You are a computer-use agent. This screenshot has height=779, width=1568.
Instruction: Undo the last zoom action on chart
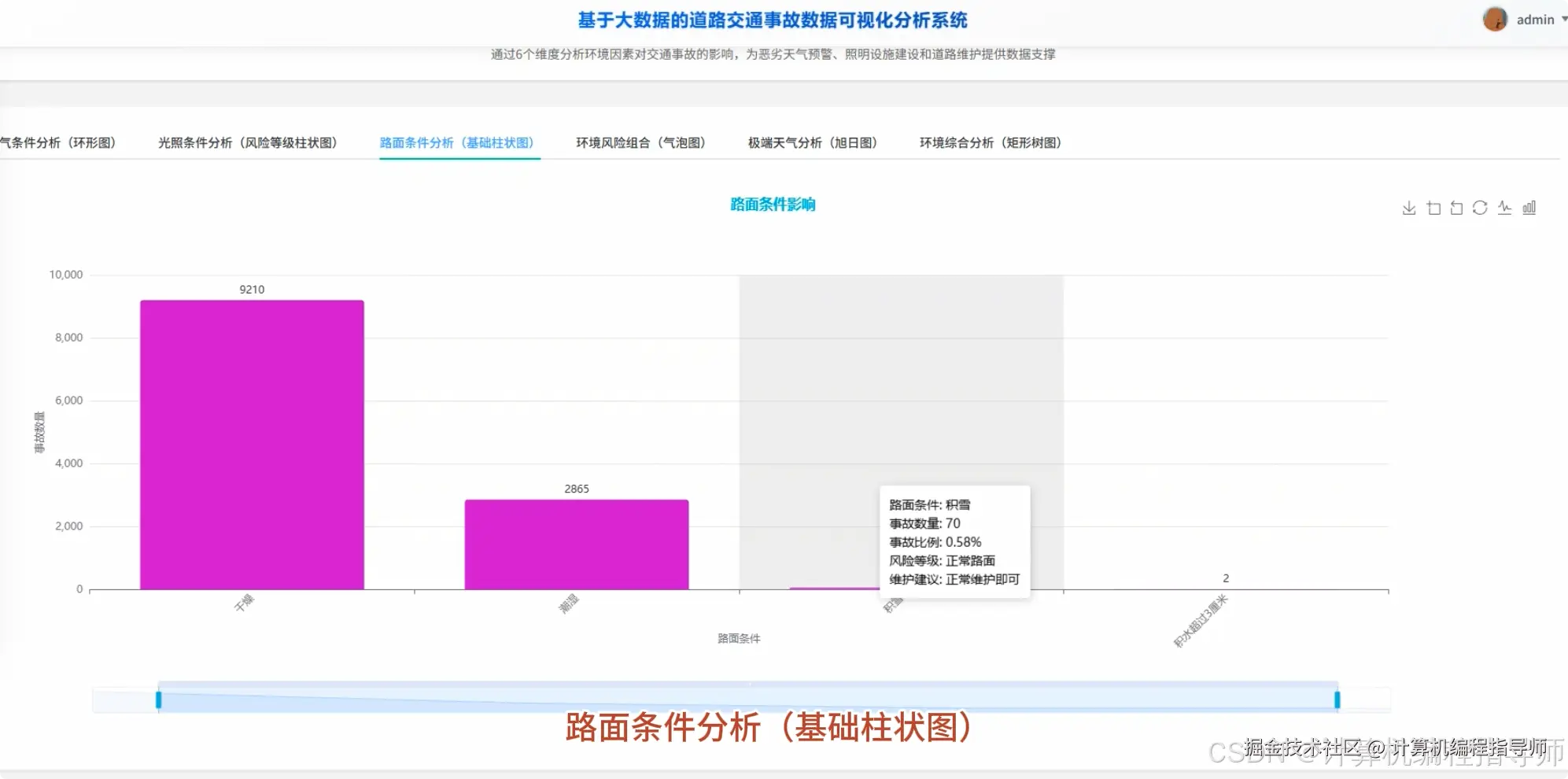tap(1456, 208)
